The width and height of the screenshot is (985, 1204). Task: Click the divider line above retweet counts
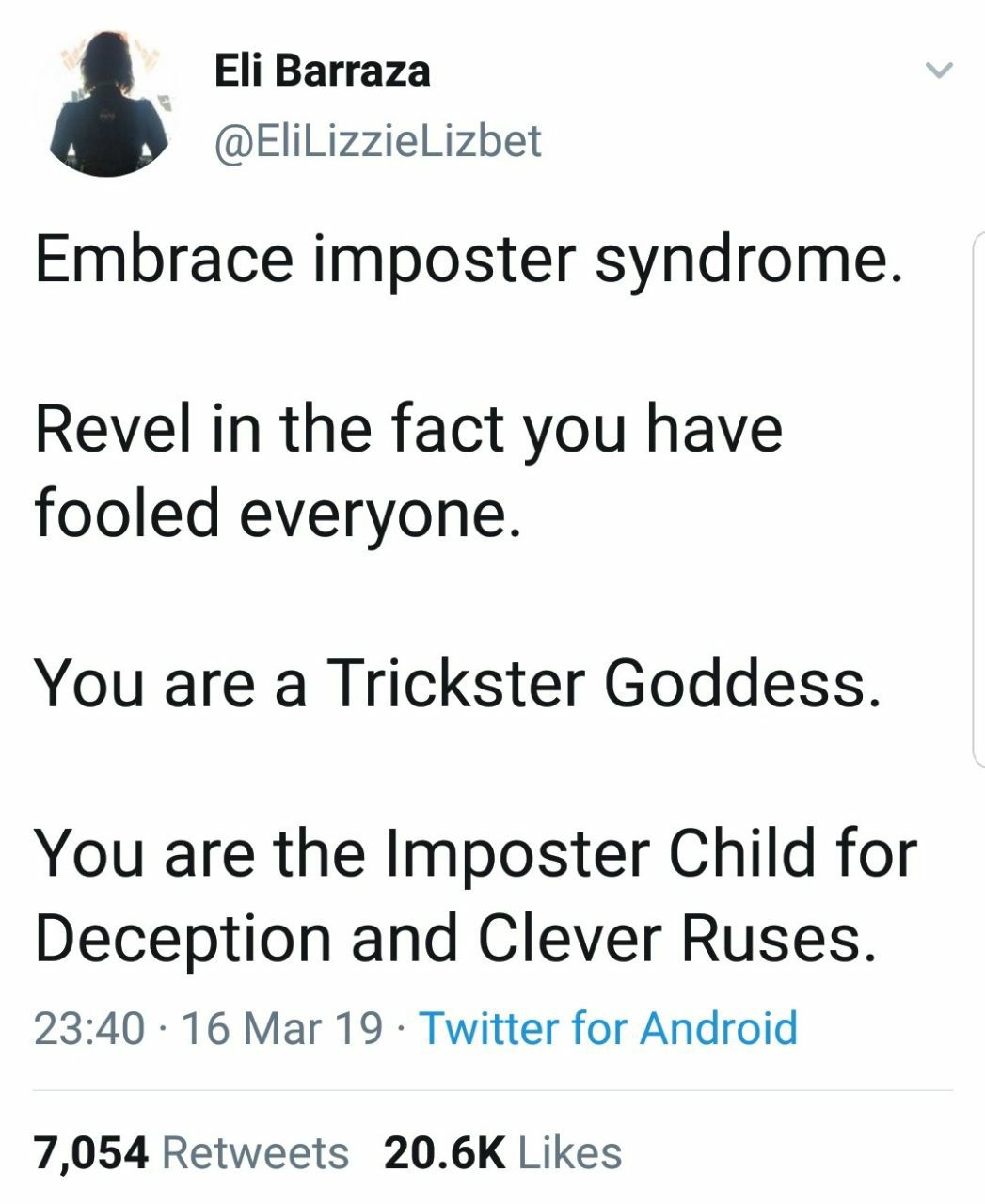click(x=493, y=1091)
